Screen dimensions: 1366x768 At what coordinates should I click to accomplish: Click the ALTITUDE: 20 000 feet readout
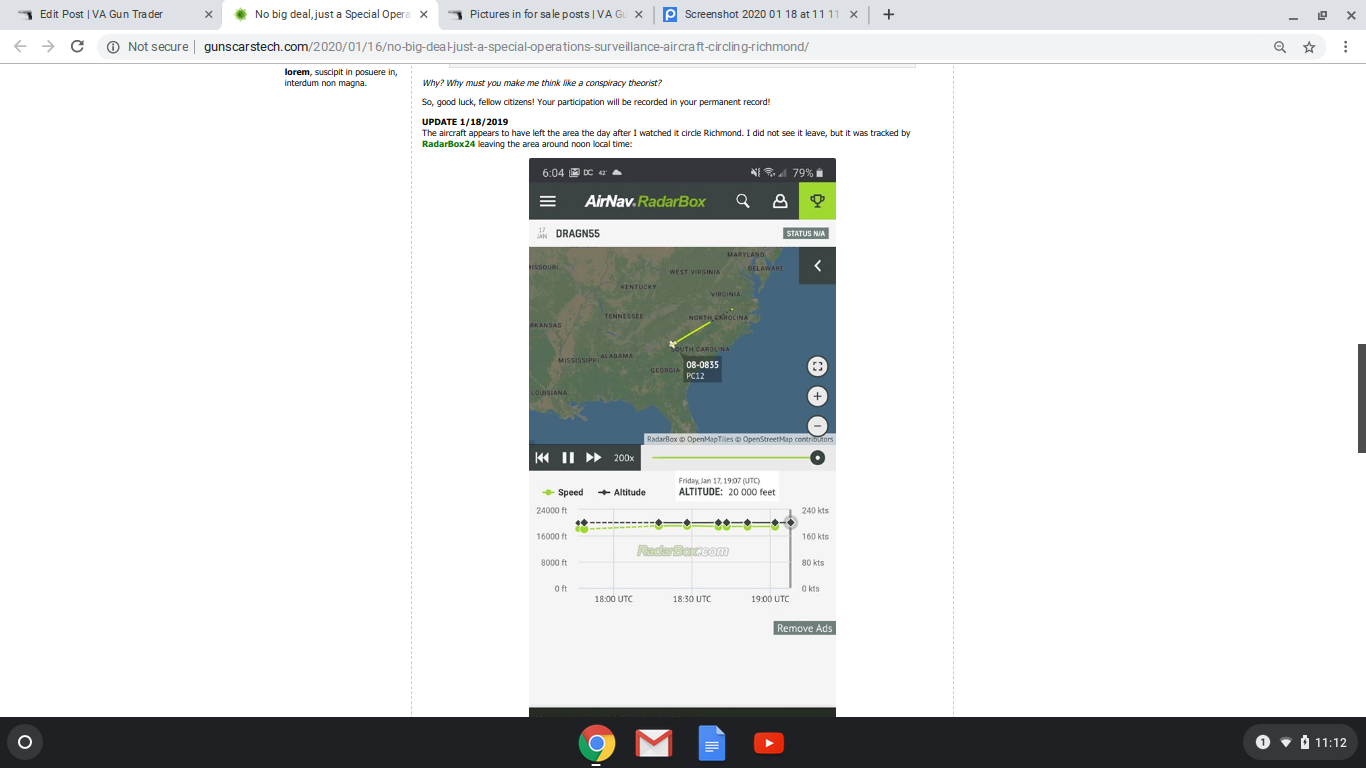[x=727, y=492]
